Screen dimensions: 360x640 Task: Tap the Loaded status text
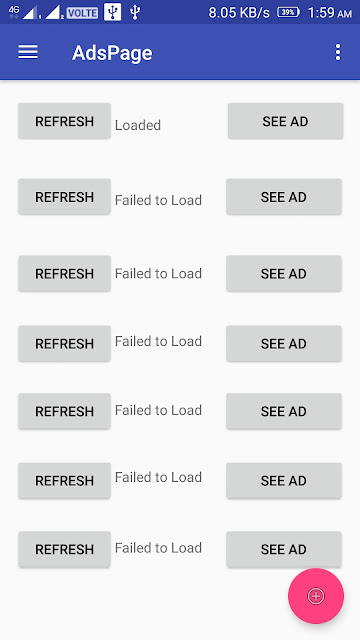pos(138,125)
